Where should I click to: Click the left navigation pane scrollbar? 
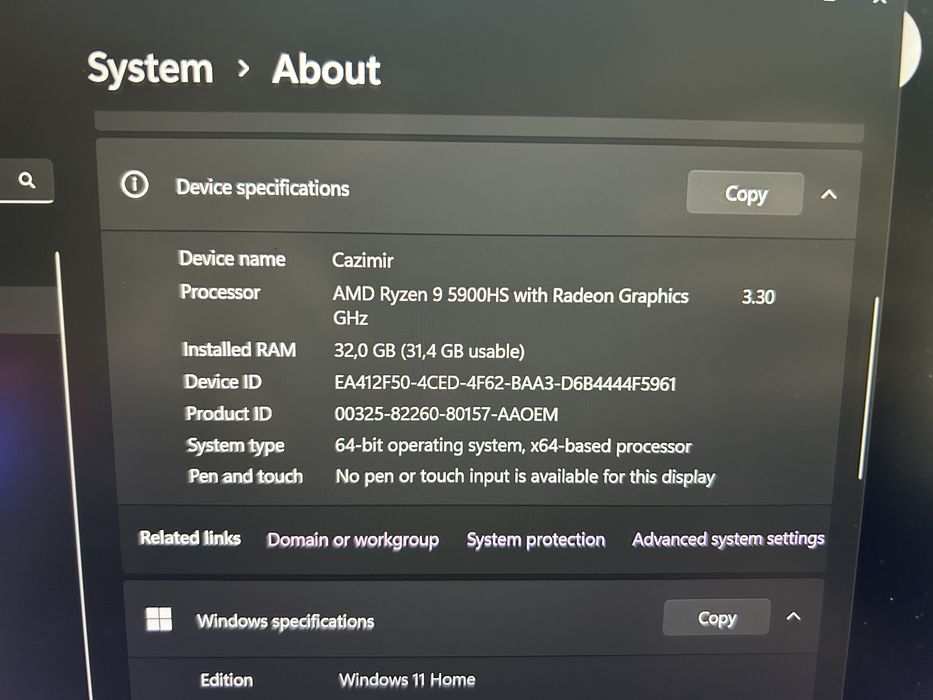[x=74, y=475]
